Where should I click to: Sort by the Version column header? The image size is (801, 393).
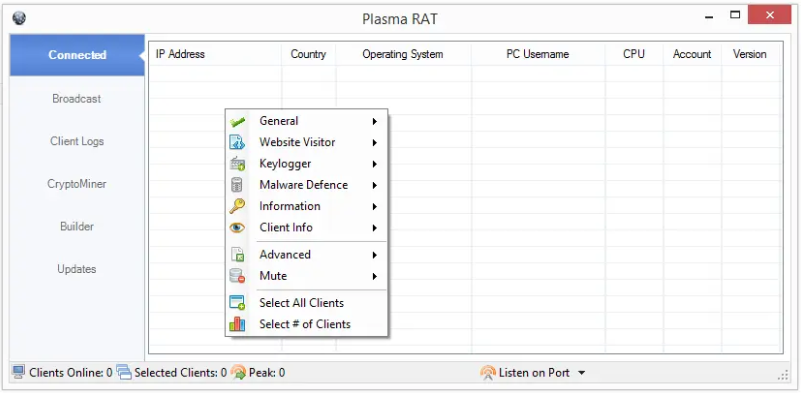pos(750,54)
